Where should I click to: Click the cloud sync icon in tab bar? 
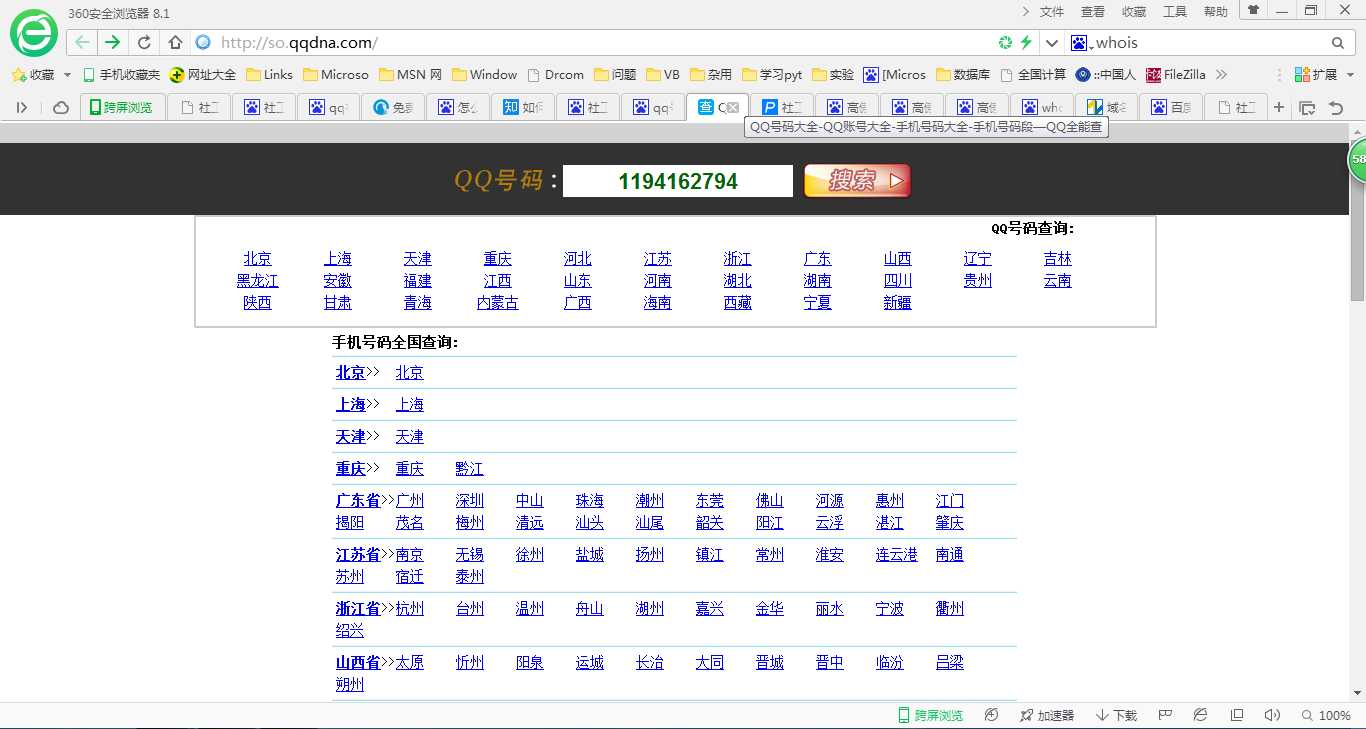(61, 107)
